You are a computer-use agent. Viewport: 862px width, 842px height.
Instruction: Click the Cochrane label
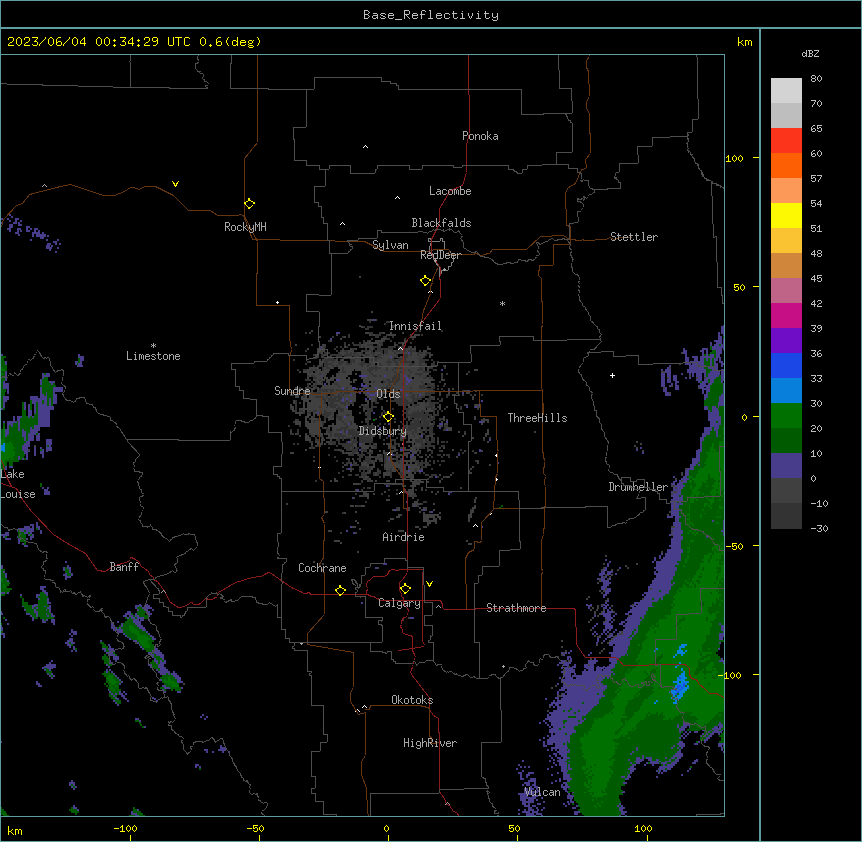[x=322, y=568]
